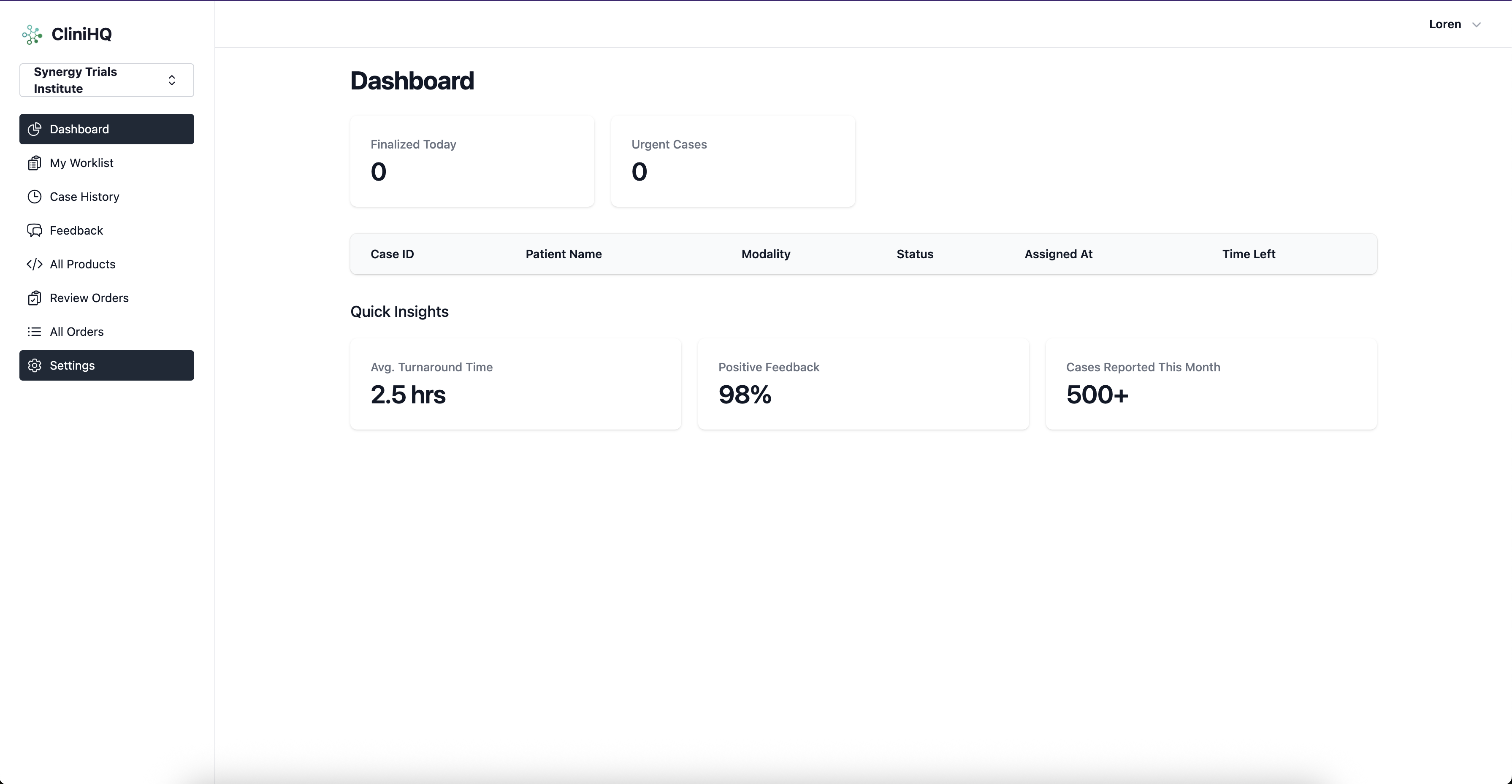Image resolution: width=1512 pixels, height=784 pixels.
Task: Click the Case History clock icon
Action: coord(35,197)
